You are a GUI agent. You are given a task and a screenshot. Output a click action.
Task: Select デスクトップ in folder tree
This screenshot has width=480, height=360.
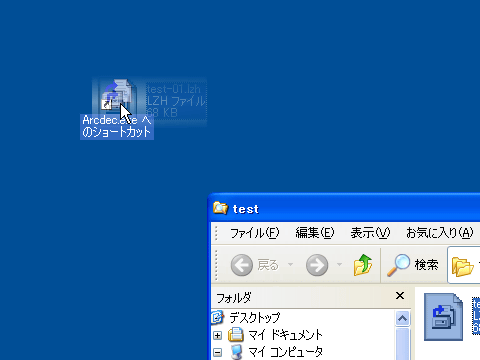(255, 318)
